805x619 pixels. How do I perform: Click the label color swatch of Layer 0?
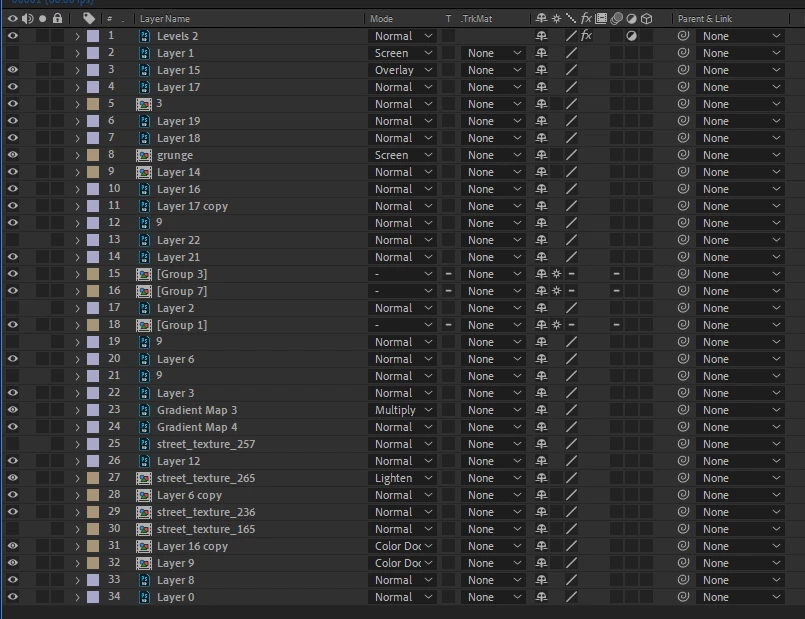click(x=93, y=597)
